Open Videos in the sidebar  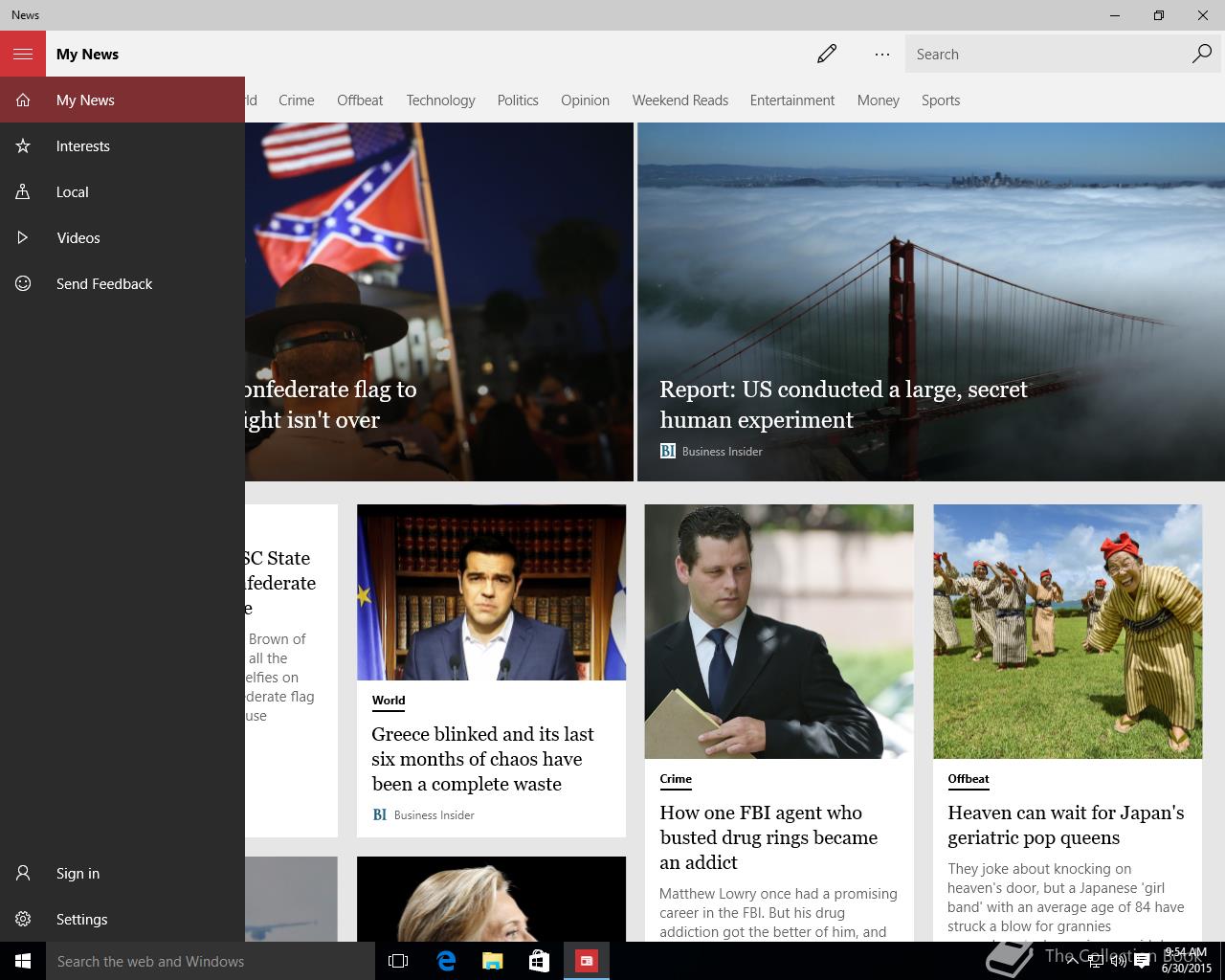click(x=122, y=237)
